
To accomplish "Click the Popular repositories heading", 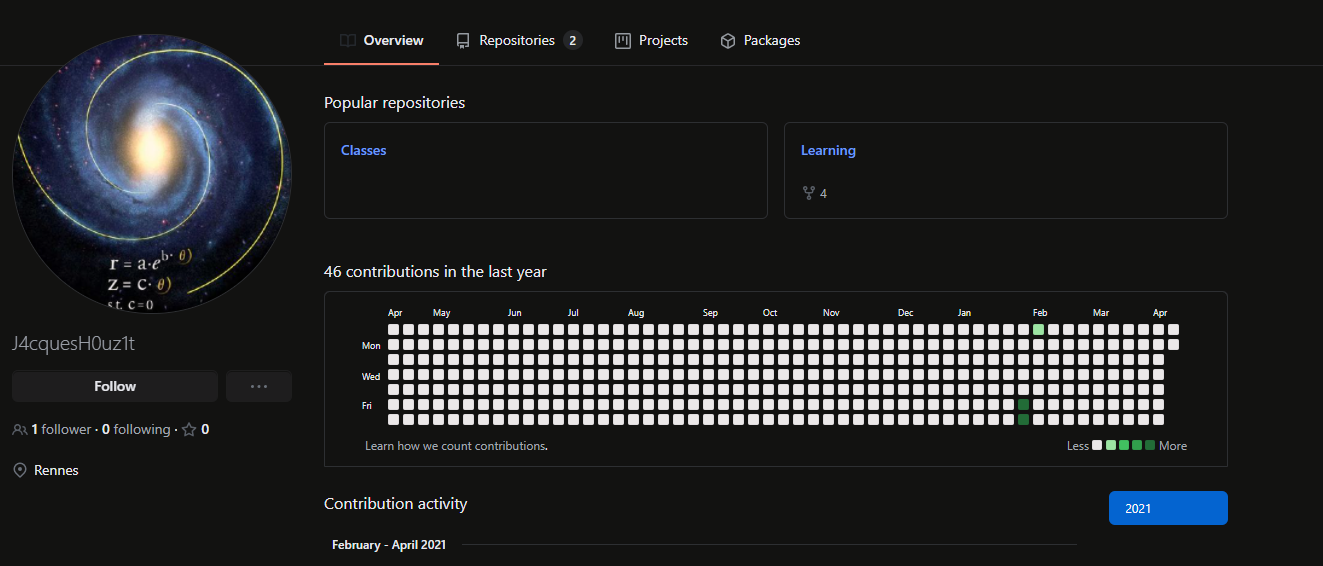I will [394, 102].
